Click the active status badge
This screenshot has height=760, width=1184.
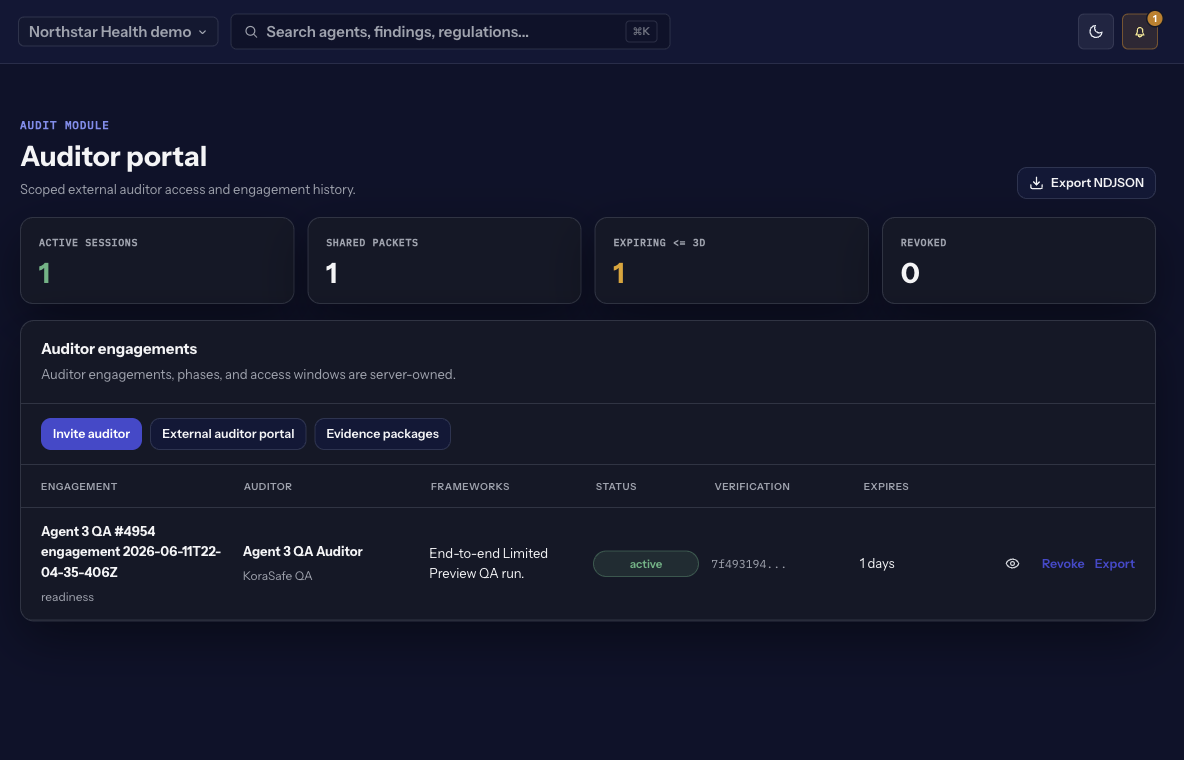point(646,564)
